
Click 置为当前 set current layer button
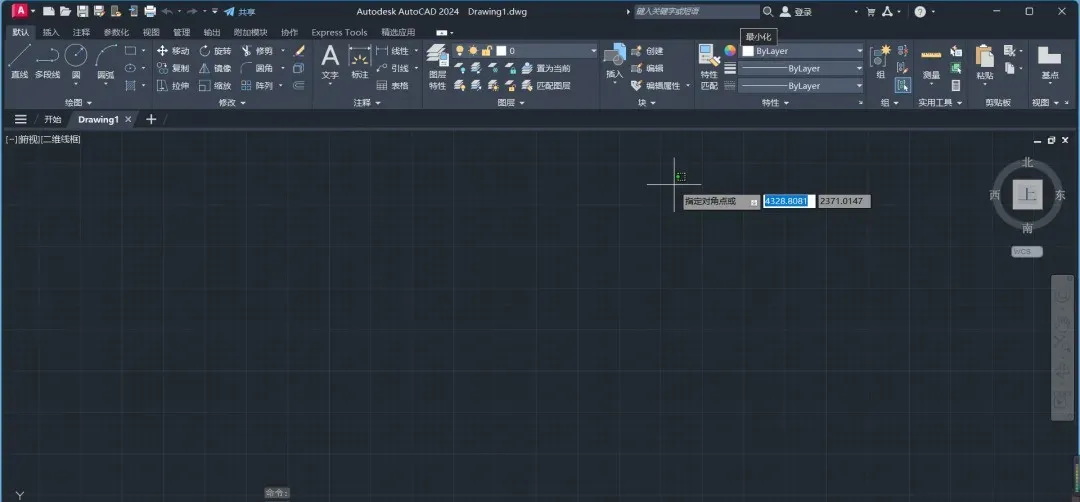pyautogui.click(x=546, y=68)
